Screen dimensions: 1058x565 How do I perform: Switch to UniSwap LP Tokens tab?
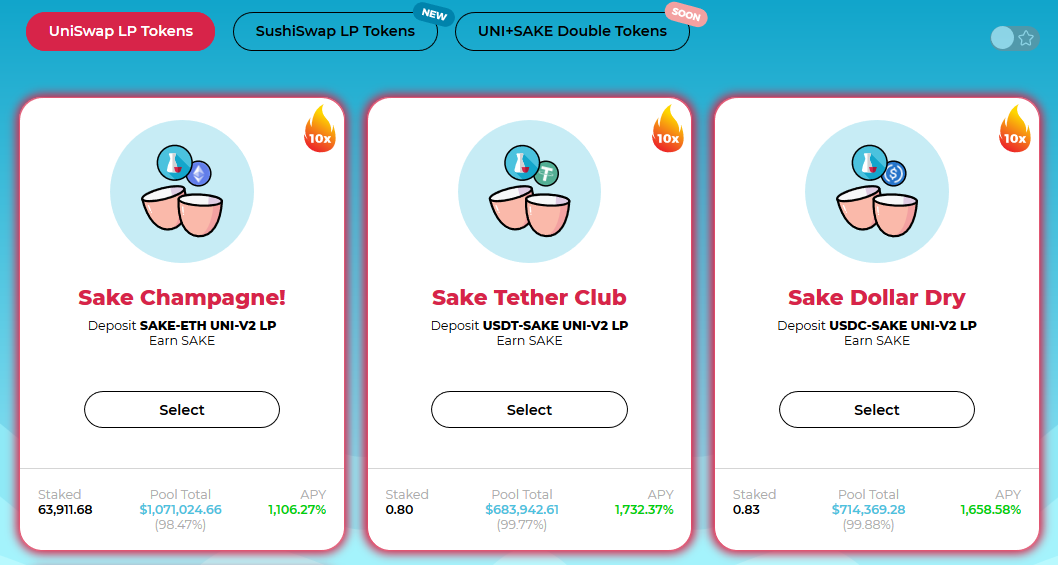121,31
